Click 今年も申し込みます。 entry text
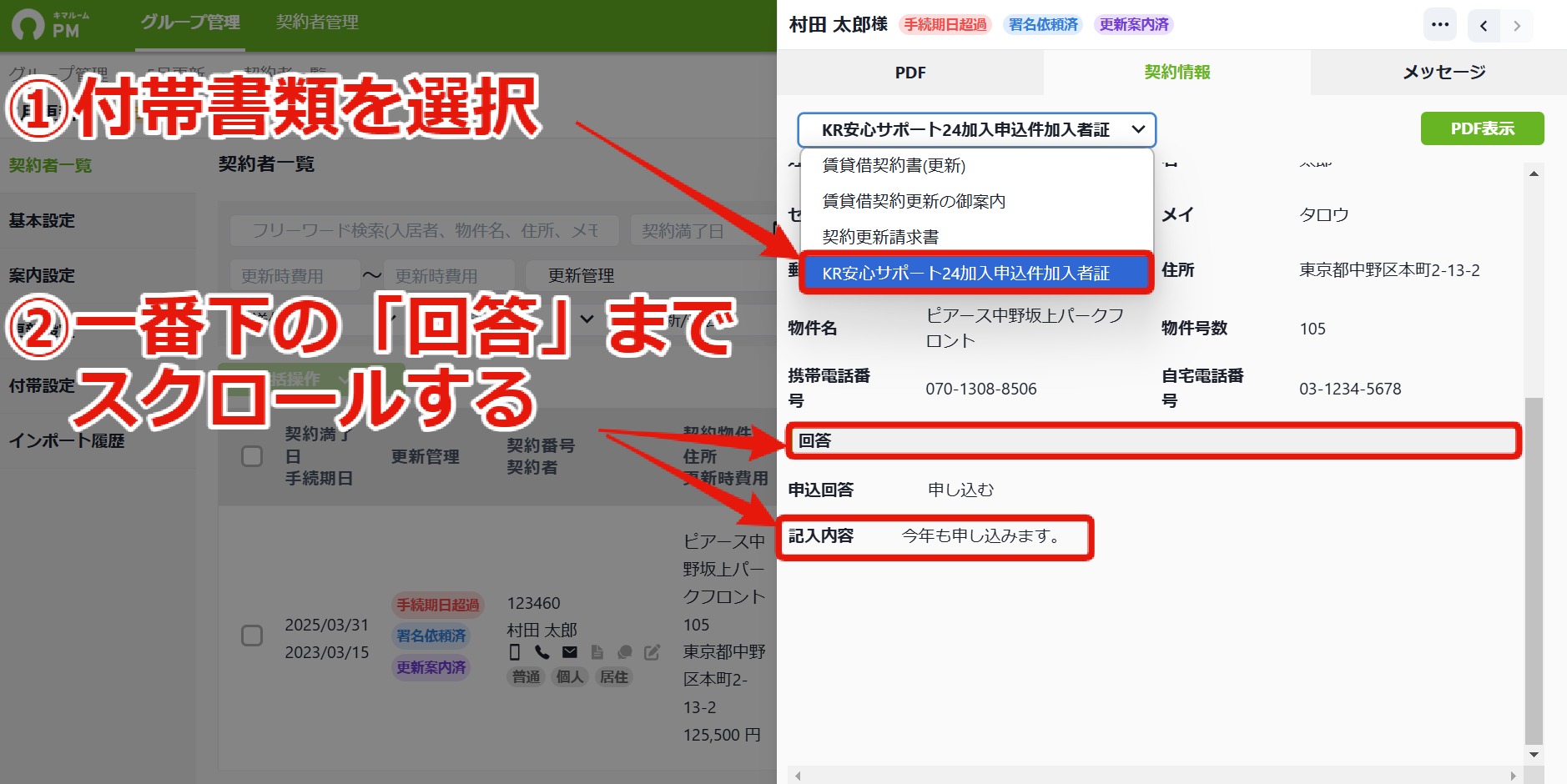 tap(981, 535)
